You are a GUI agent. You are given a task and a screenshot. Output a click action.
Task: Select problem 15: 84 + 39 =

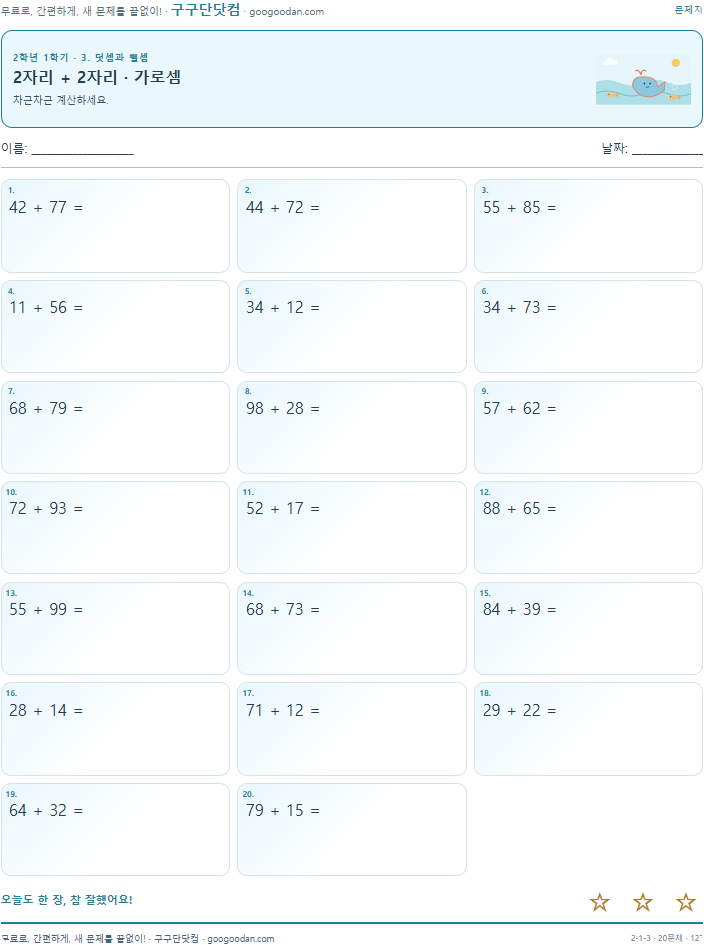coord(588,629)
